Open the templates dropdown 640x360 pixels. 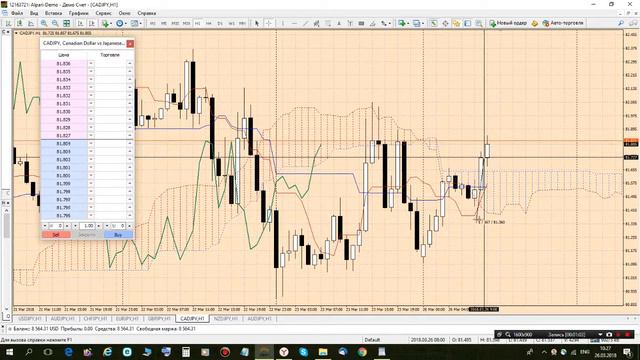click(136, 23)
